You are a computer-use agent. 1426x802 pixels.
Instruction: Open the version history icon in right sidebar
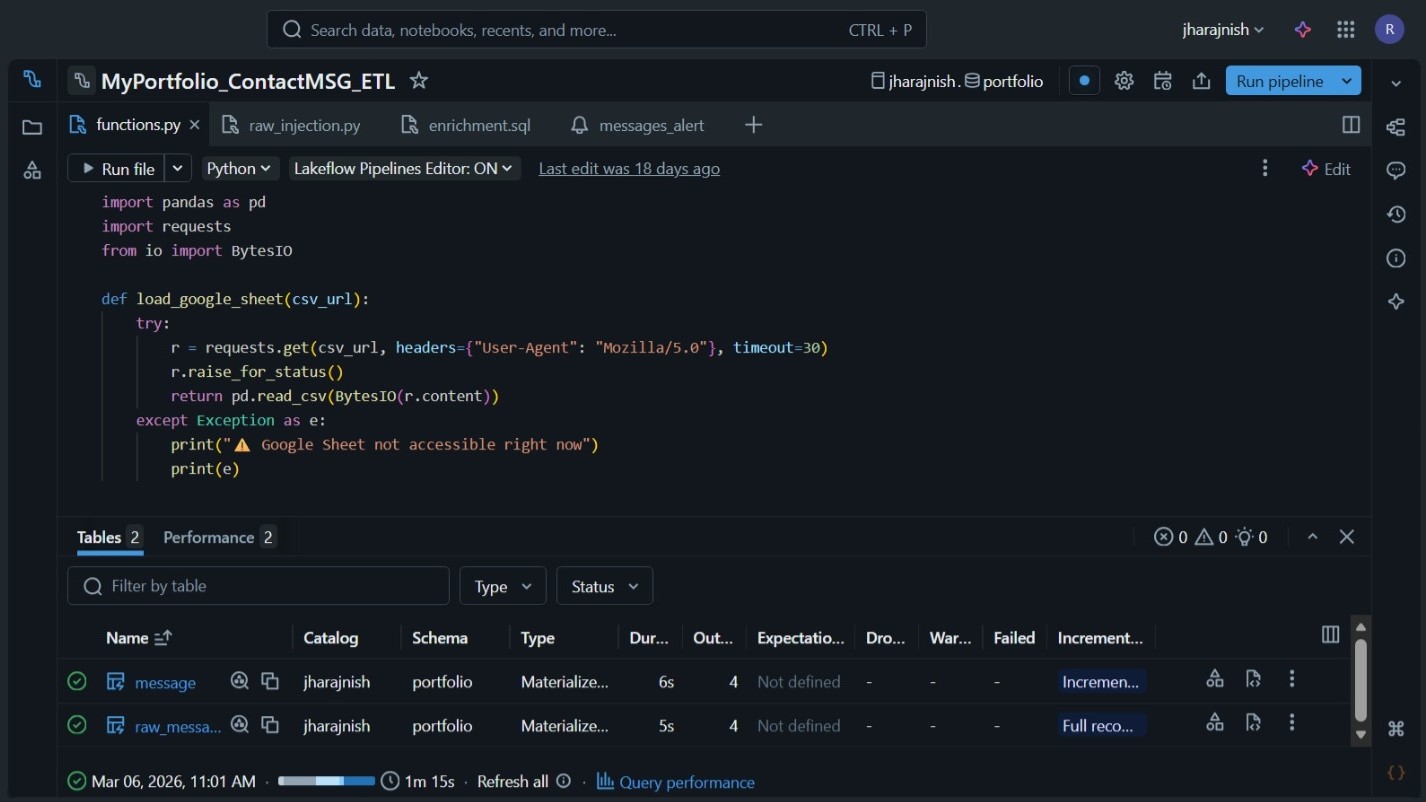pos(1396,214)
